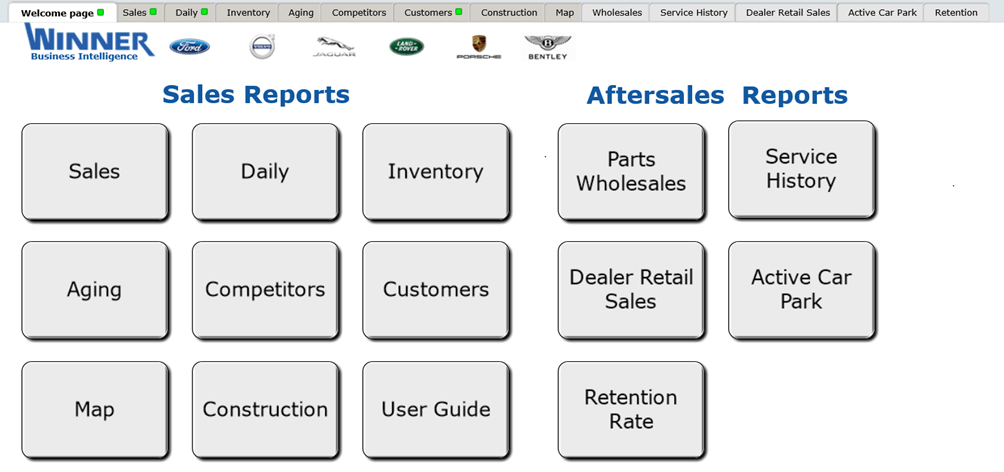Open the Wholesales tab

[616, 13]
